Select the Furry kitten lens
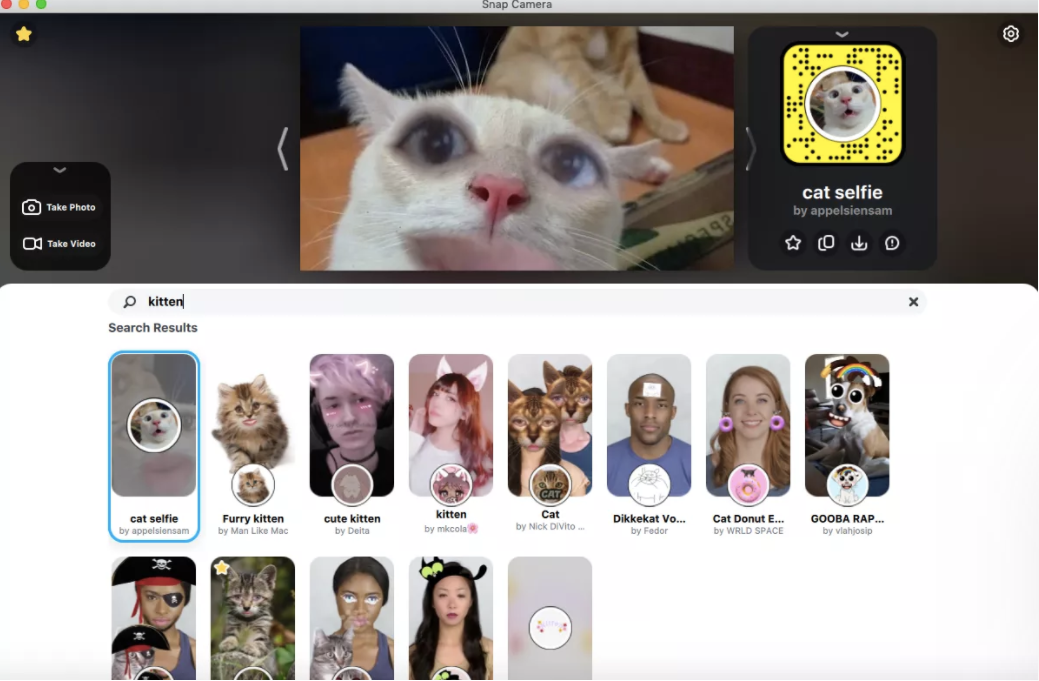Image resolution: width=1039 pixels, height=681 pixels. pyautogui.click(x=252, y=440)
